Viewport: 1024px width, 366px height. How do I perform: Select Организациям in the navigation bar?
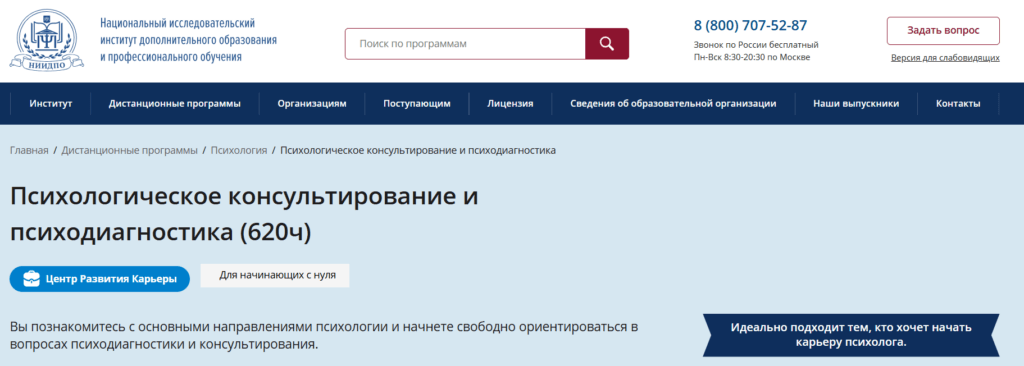click(312, 103)
